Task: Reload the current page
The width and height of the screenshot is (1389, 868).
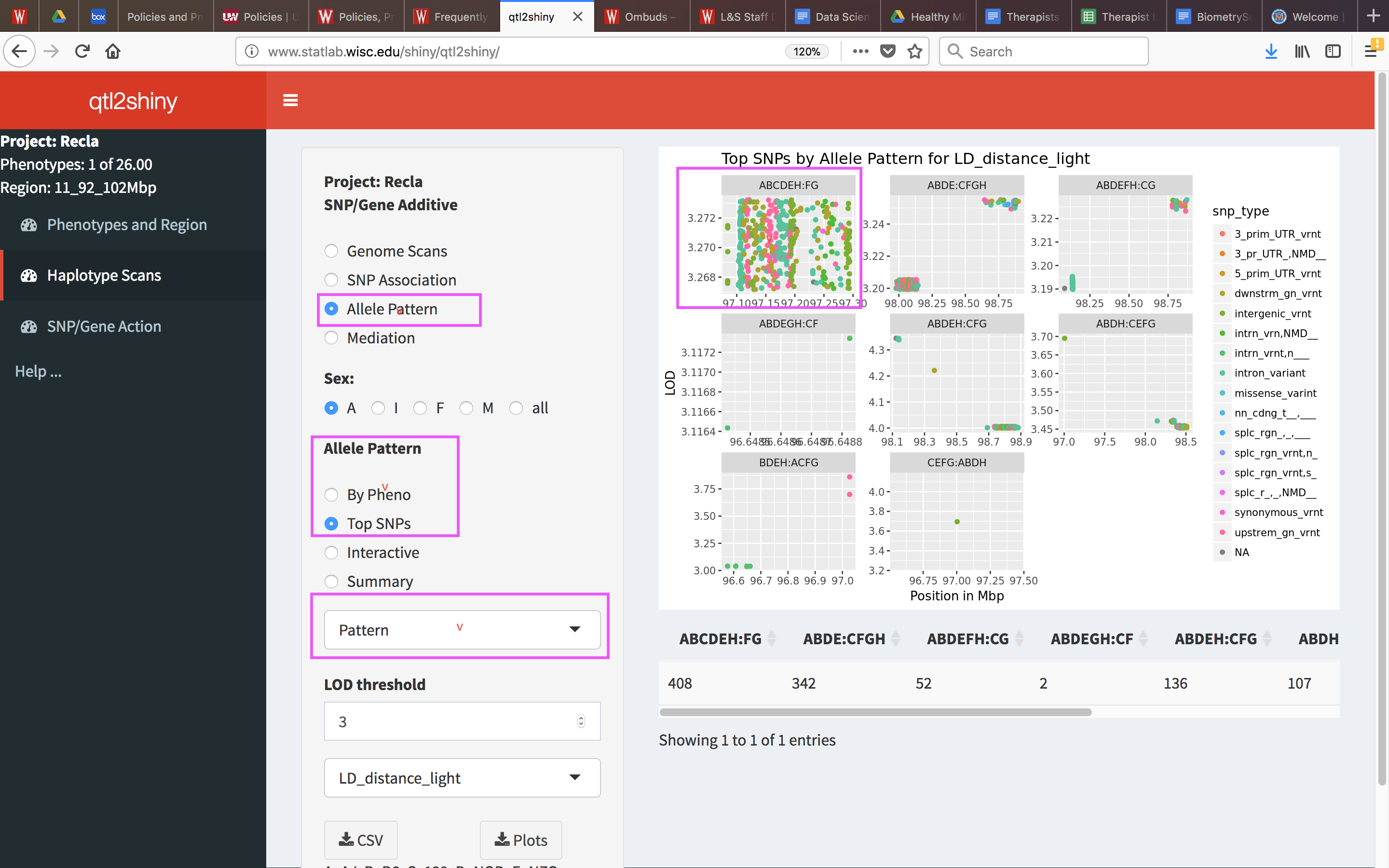Action: click(x=82, y=51)
